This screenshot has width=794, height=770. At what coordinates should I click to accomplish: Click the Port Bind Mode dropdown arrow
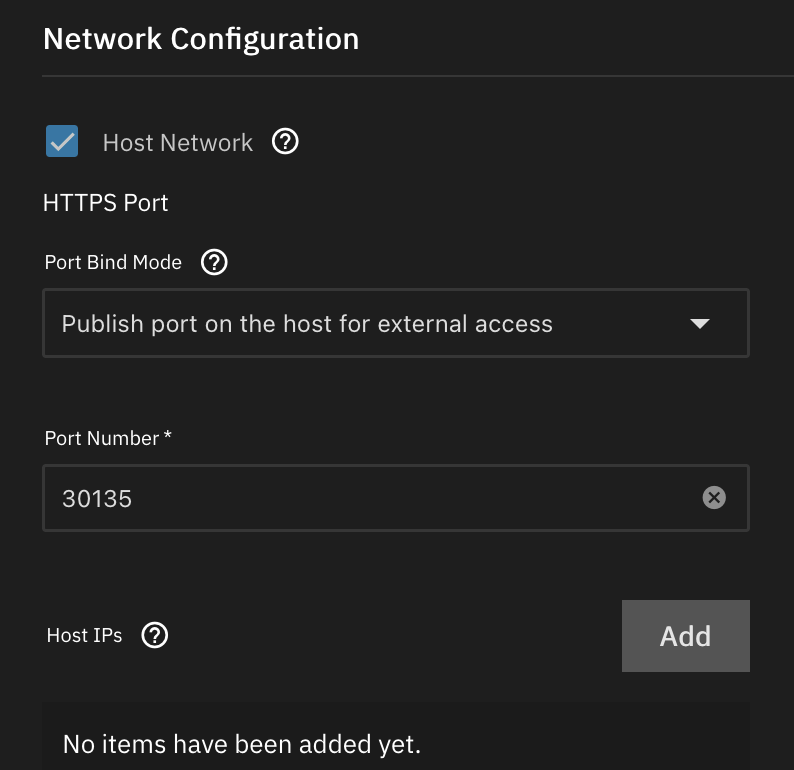(700, 324)
